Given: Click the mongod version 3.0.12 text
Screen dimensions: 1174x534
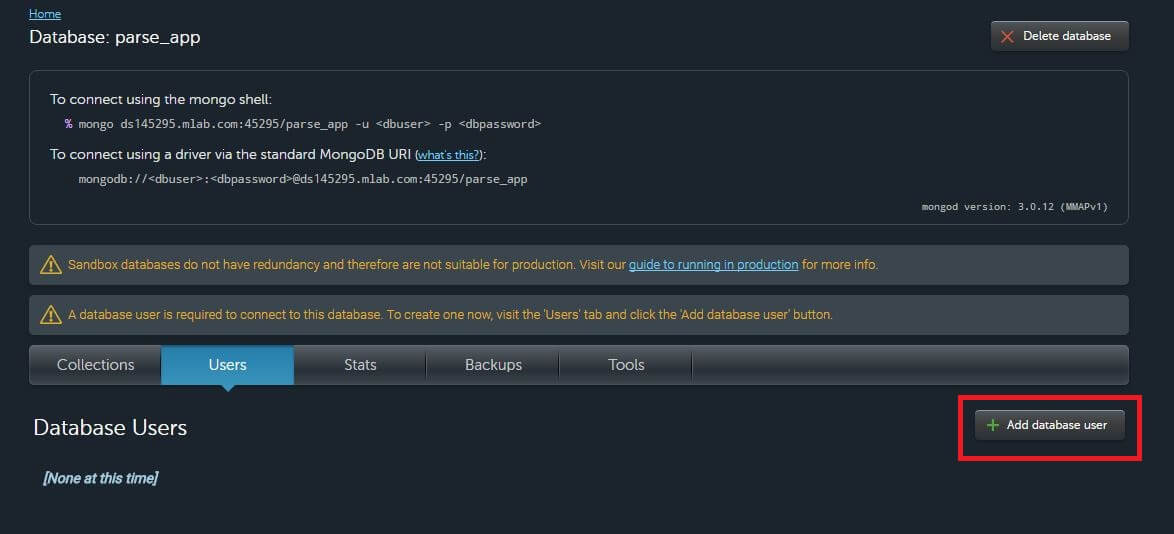Looking at the screenshot, I should click(1015, 207).
